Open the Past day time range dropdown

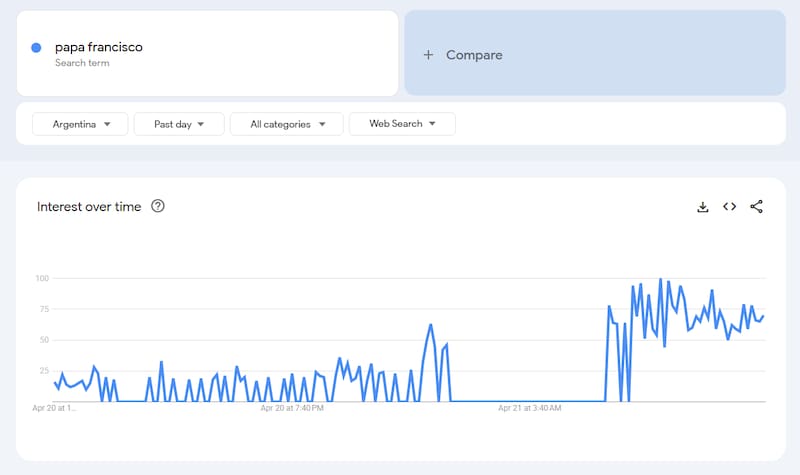pos(180,124)
